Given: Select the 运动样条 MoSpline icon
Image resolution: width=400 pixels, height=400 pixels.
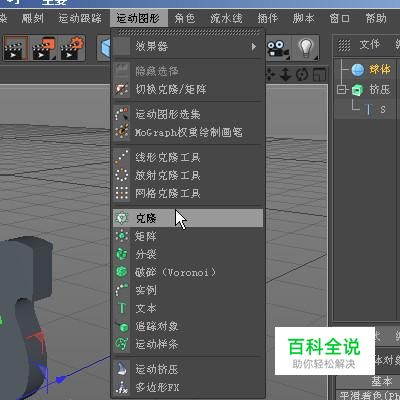Looking at the screenshot, I should click(x=121, y=344).
